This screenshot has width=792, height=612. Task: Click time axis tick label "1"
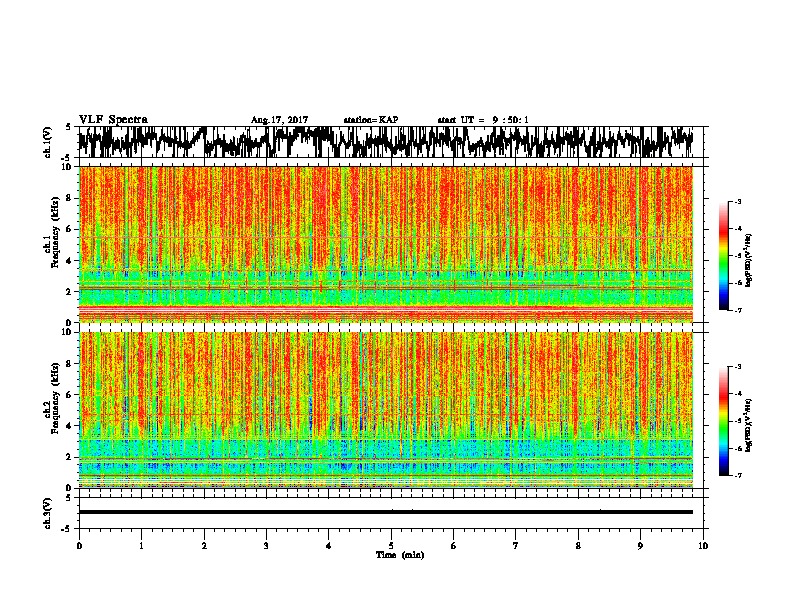click(x=141, y=546)
